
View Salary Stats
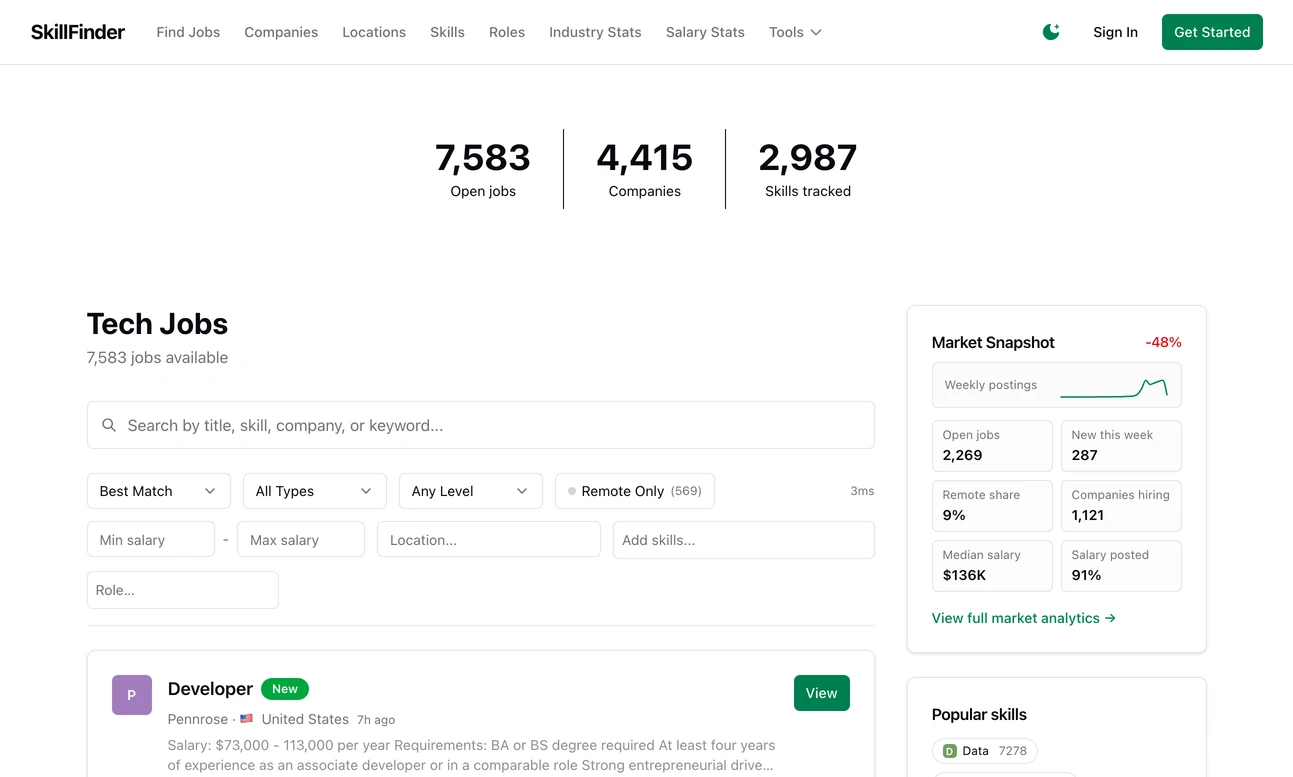(x=705, y=32)
